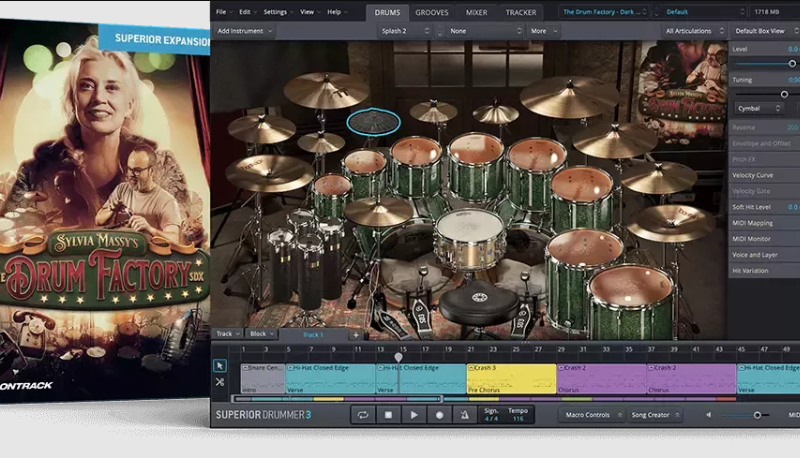Select the DRUMS tab

(387, 13)
